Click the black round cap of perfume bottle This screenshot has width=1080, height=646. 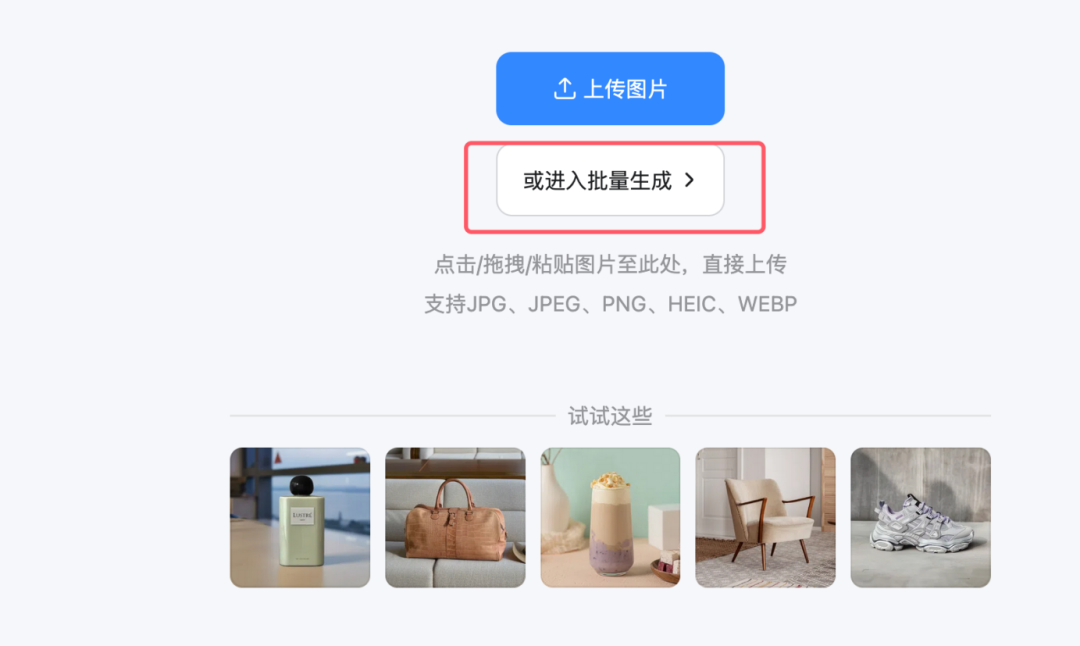302,485
